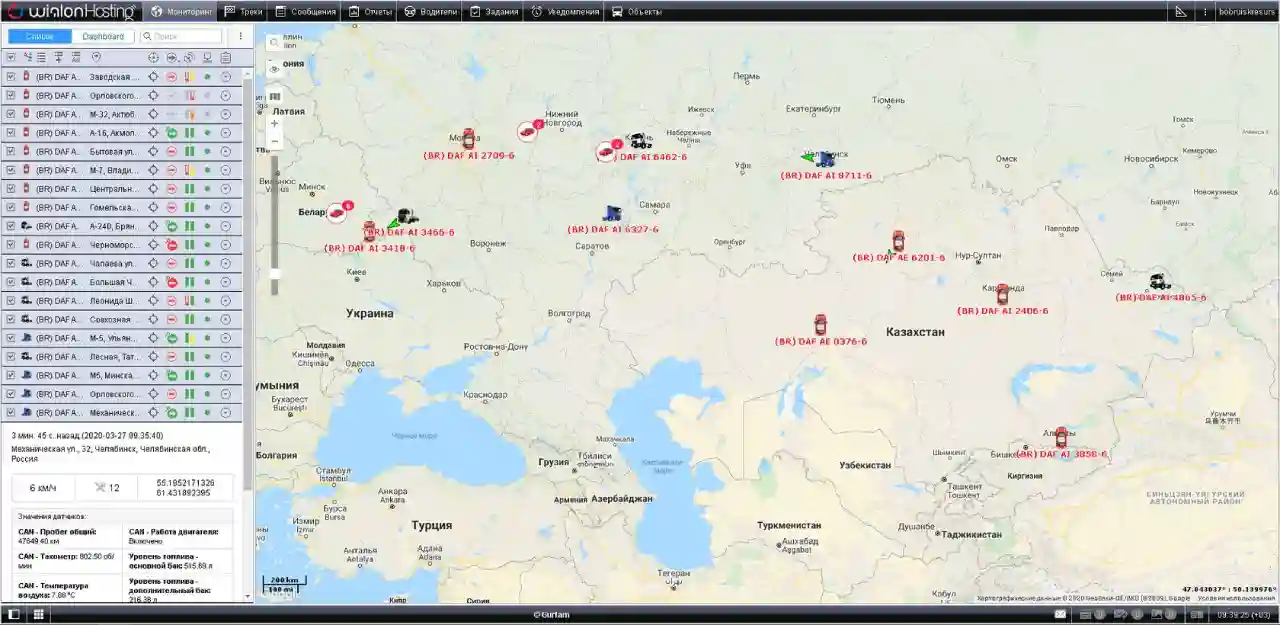1280x625 pixels.
Task: Zoom in the map with plus button
Action: click(x=274, y=124)
